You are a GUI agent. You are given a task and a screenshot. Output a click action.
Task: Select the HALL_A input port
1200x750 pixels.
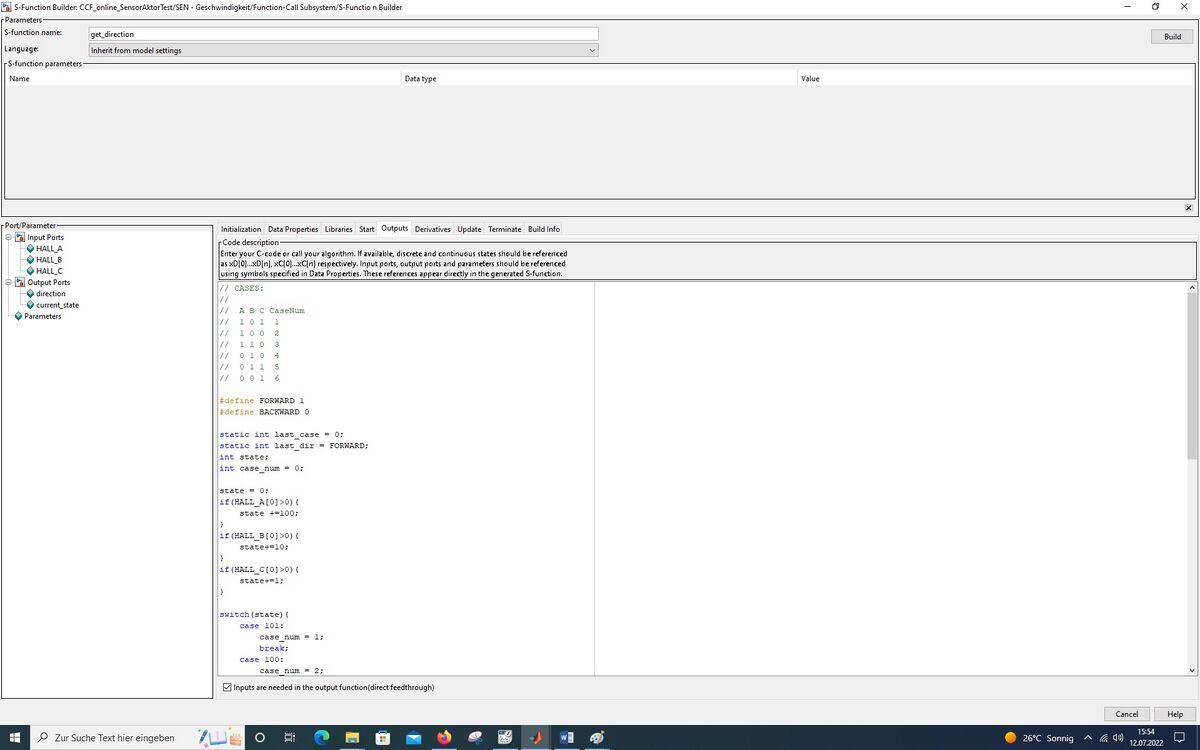(x=49, y=249)
